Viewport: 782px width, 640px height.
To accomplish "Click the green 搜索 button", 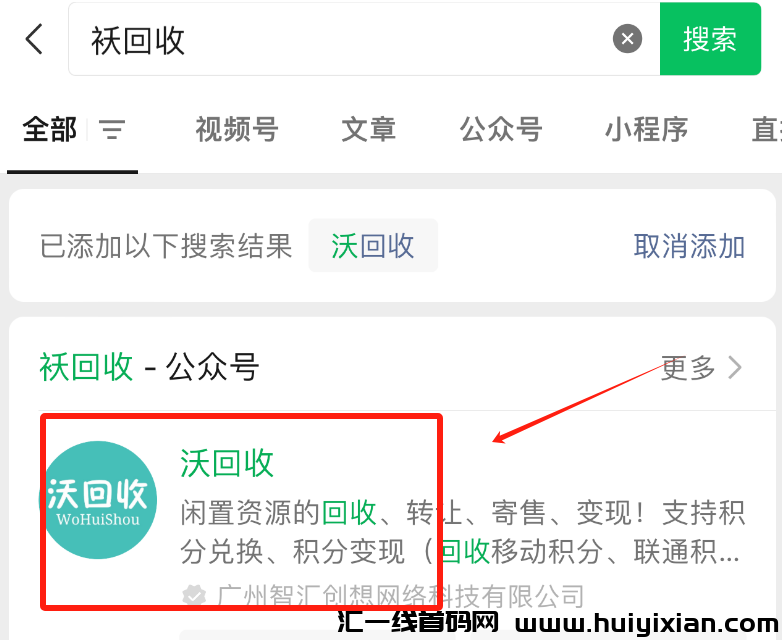I will 710,39.
